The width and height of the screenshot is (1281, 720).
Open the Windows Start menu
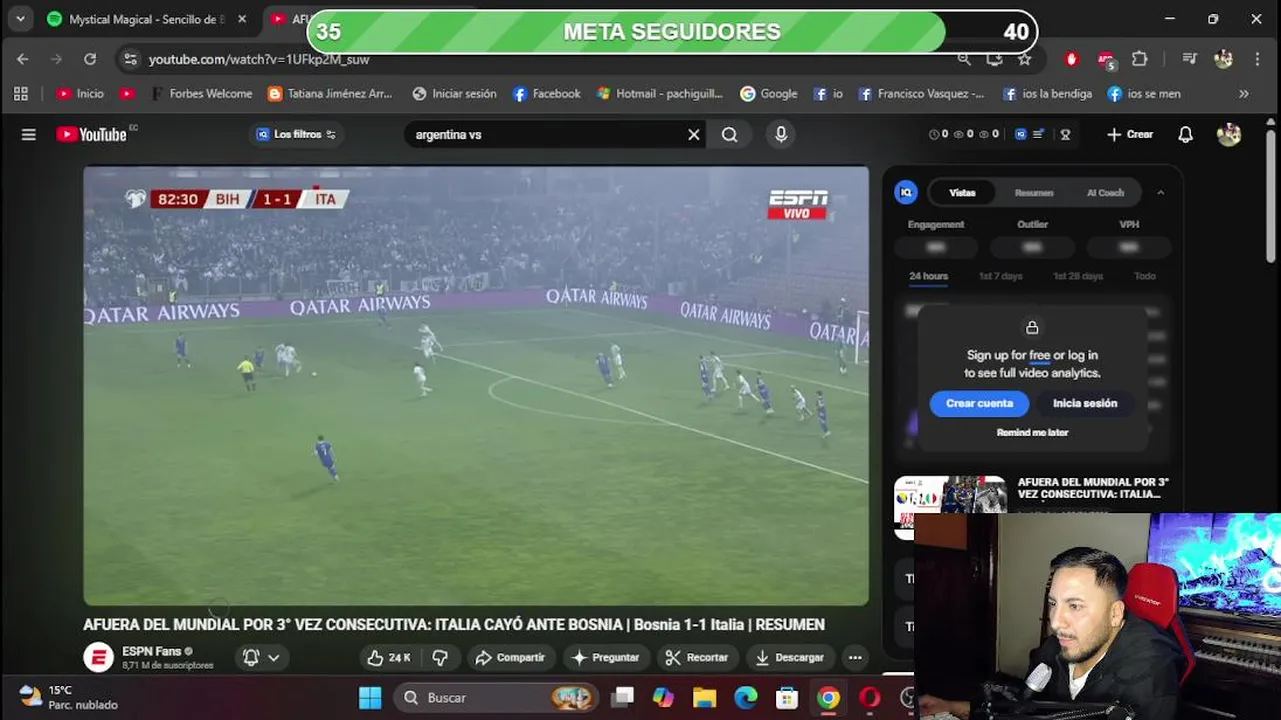pos(370,697)
